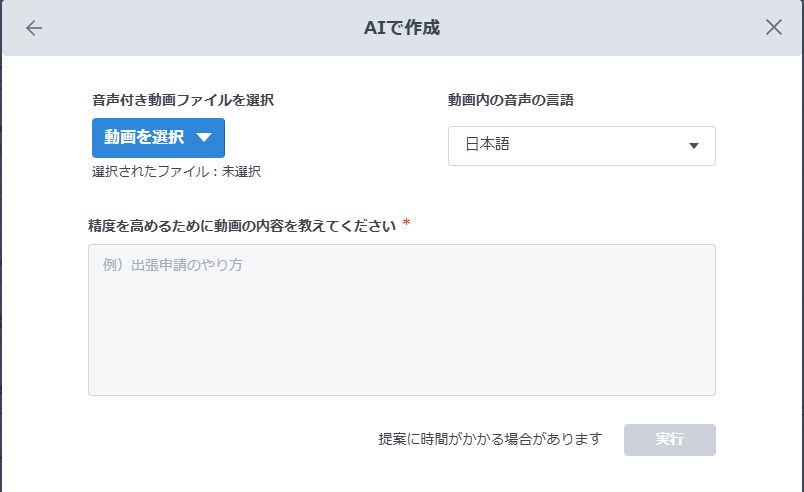Screen dimensions: 804x492
Task: Click the 精度を高めるために動画の内容を教えてください label
Action: coord(243,226)
